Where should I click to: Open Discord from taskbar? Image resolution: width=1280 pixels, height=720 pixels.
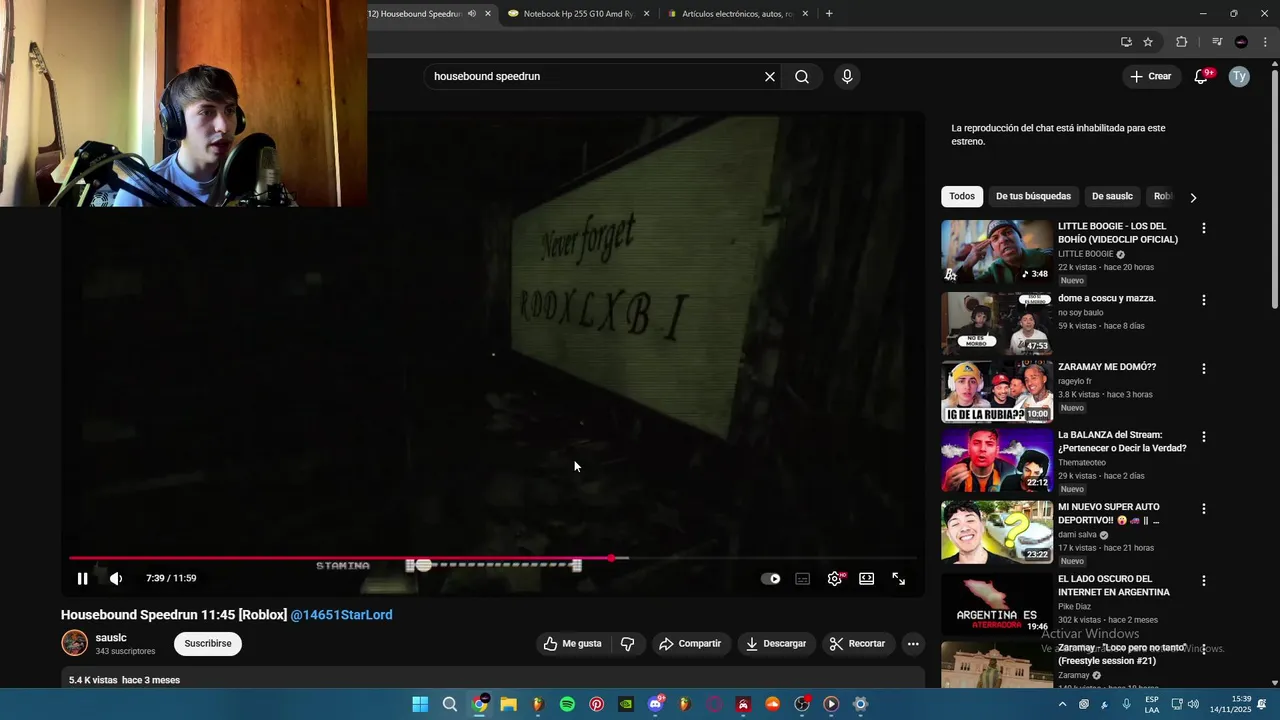[x=655, y=704]
